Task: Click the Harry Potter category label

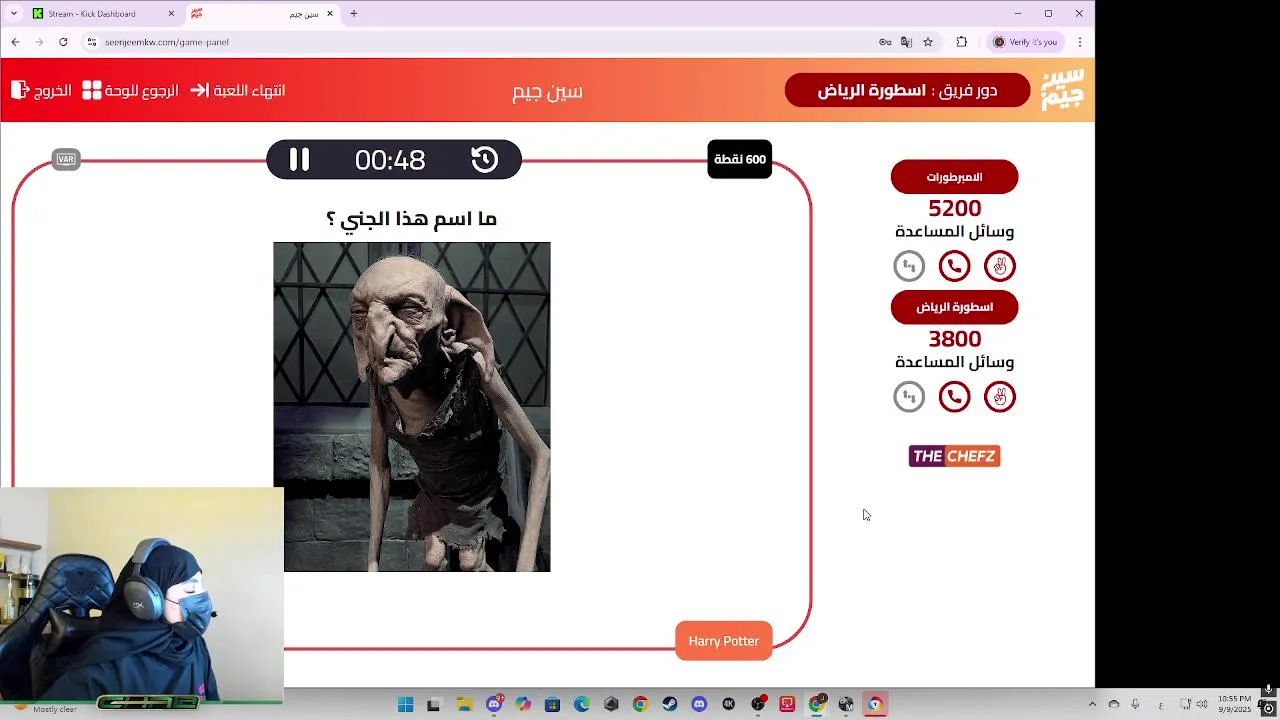Action: 724,641
